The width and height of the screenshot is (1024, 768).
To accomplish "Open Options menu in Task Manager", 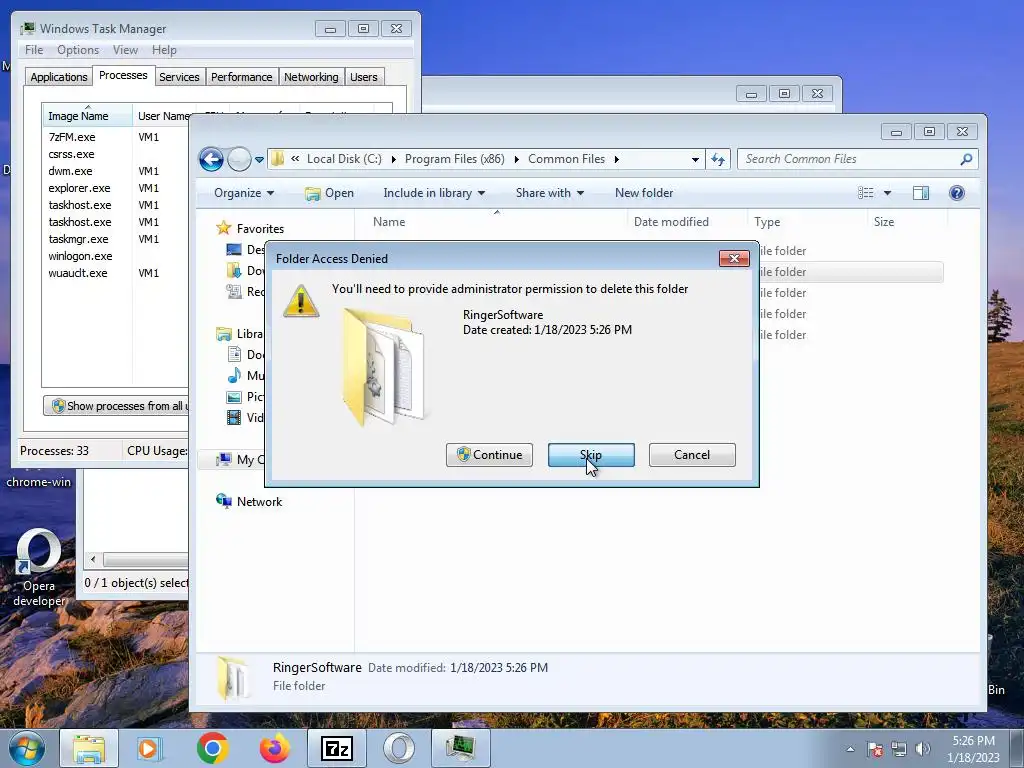I will pyautogui.click(x=78, y=50).
